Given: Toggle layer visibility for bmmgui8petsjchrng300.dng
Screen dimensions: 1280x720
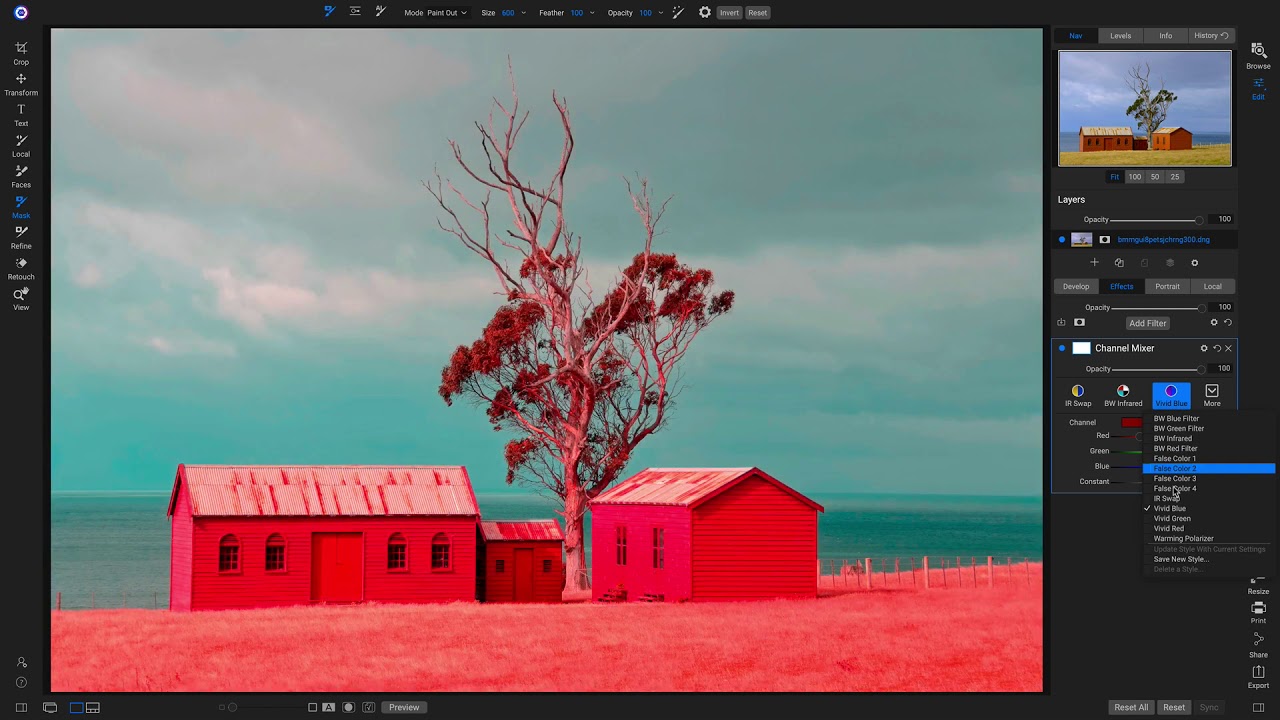Looking at the screenshot, I should click(x=1062, y=239).
